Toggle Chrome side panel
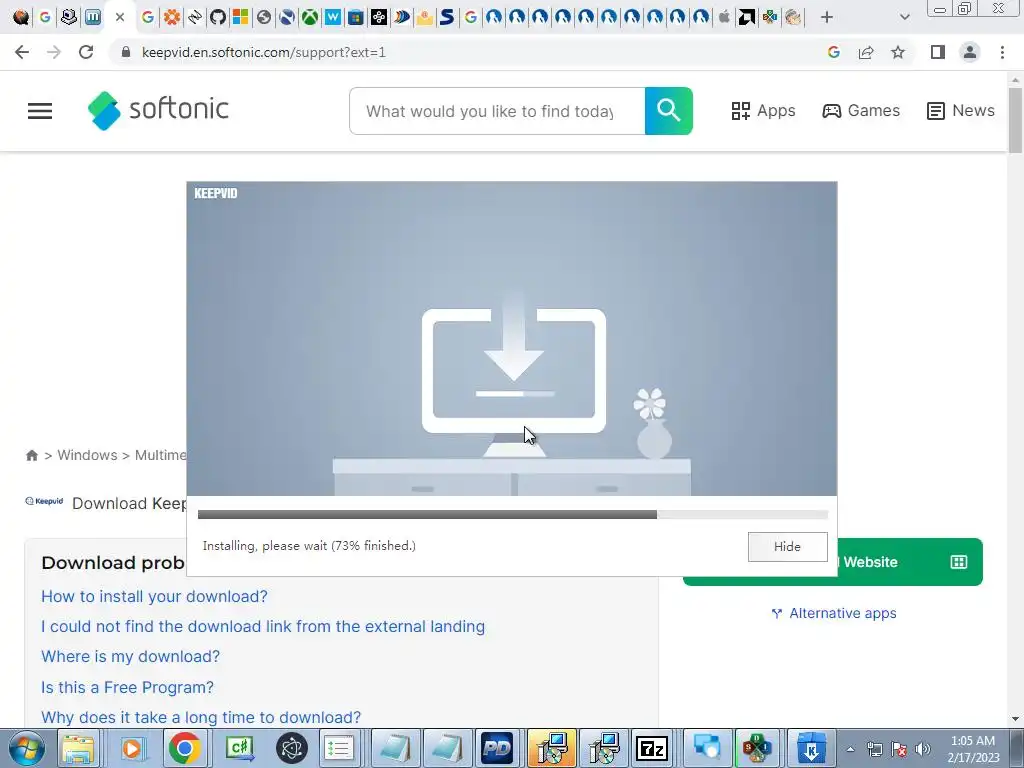 tap(938, 52)
